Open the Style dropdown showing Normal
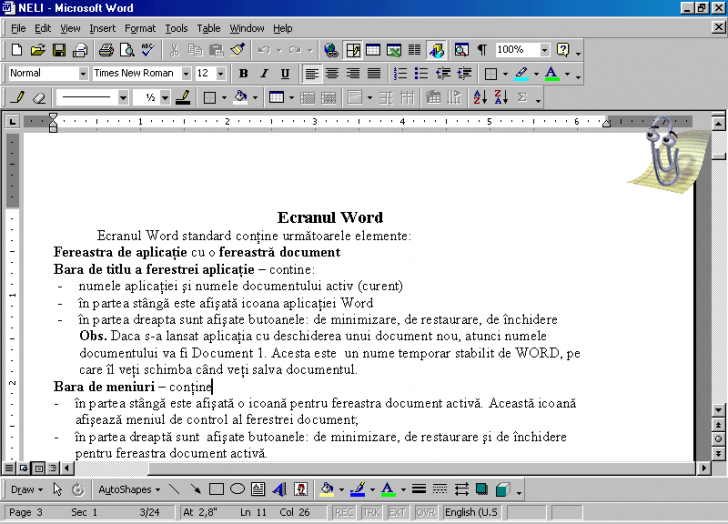The width and height of the screenshot is (728, 524). tap(83, 73)
